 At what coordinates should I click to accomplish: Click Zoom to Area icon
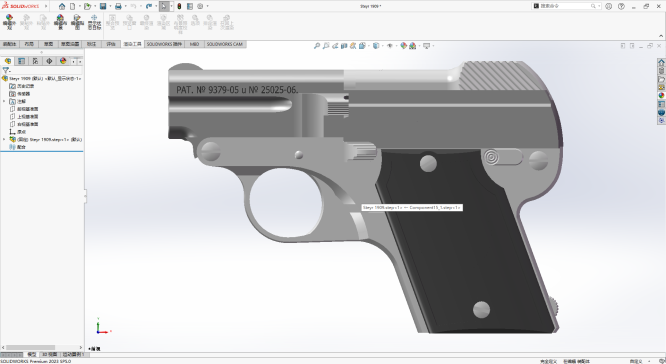(326, 46)
